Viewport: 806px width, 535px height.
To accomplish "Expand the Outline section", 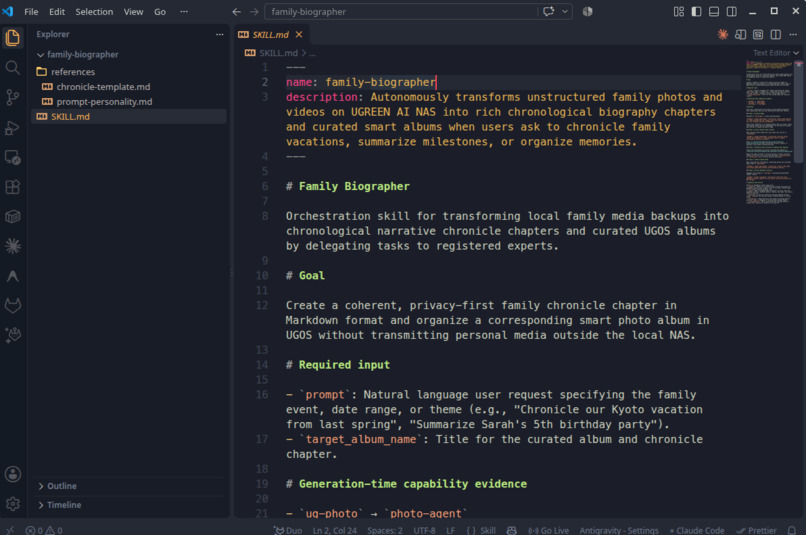I will click(x=130, y=486).
